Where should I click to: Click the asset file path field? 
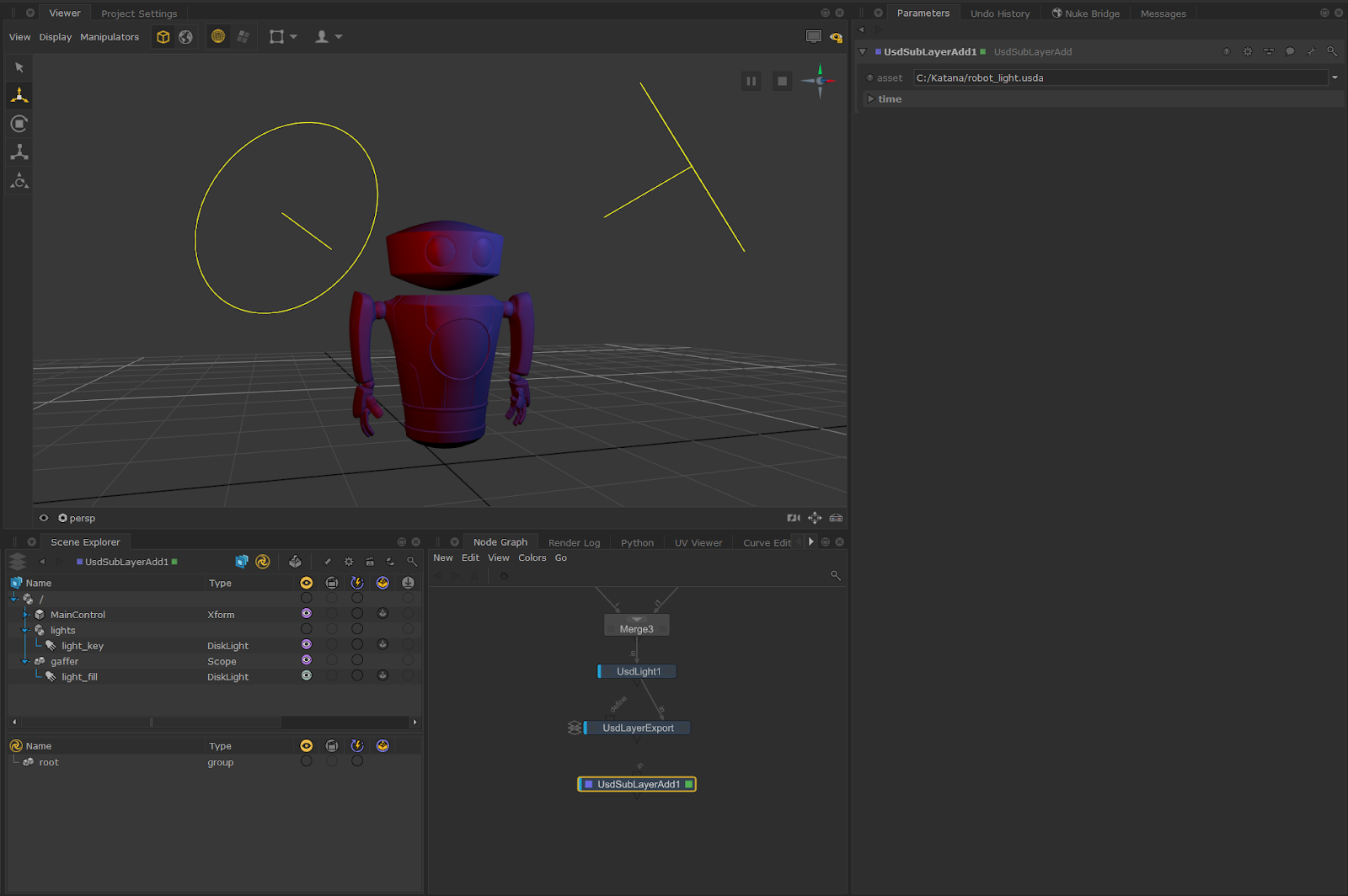click(x=1119, y=77)
